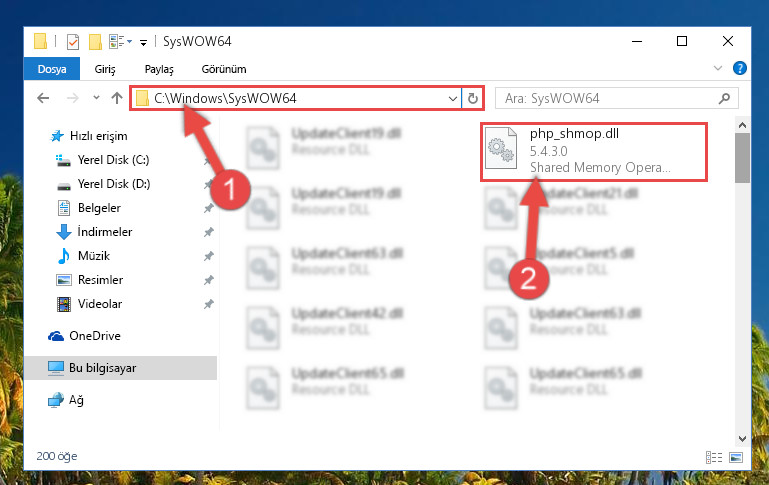Click the pin icon beside İndirmeler
This screenshot has height=485, width=769.
pyautogui.click(x=208, y=231)
